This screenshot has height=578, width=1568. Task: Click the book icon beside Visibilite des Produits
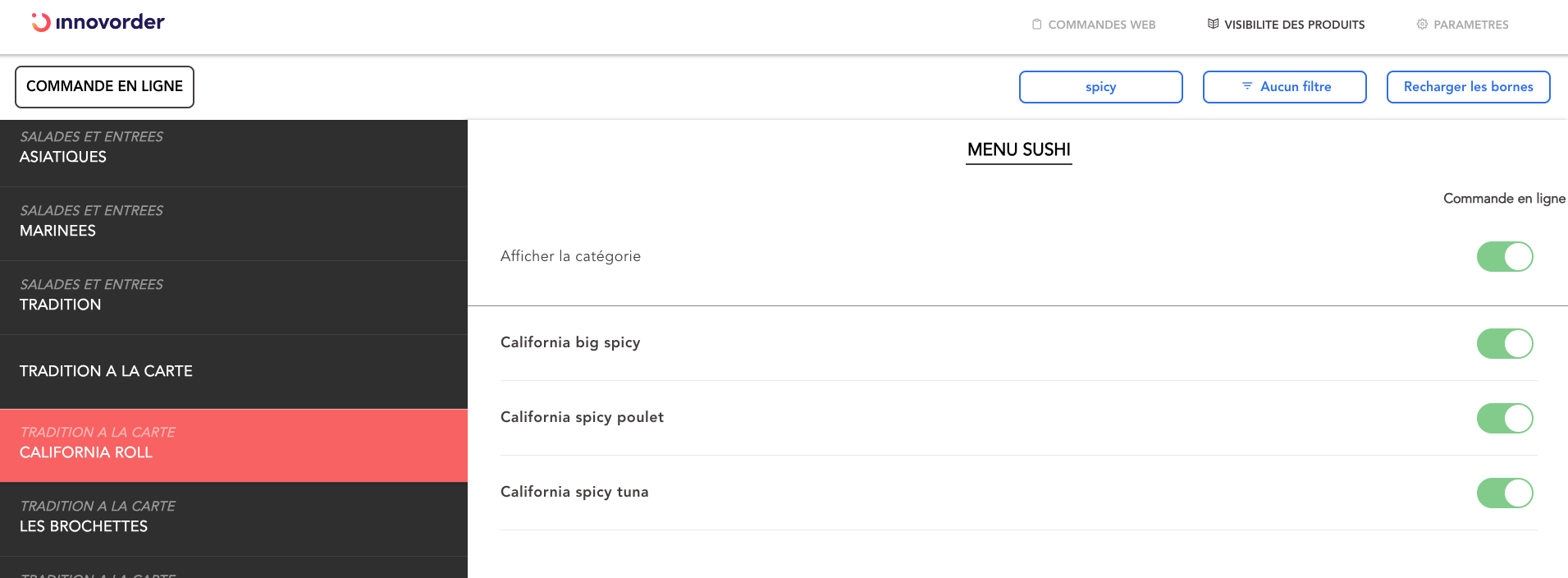pos(1213,24)
